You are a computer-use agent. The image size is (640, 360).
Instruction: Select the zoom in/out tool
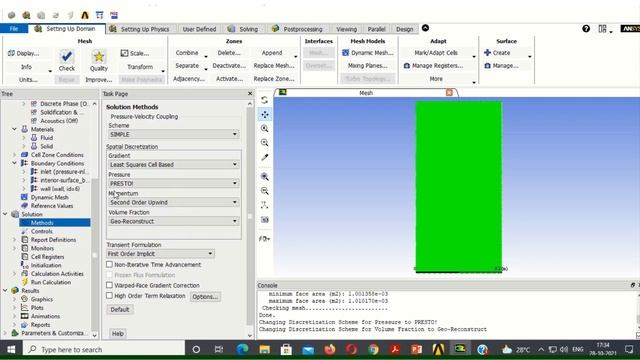pyautogui.click(x=264, y=129)
